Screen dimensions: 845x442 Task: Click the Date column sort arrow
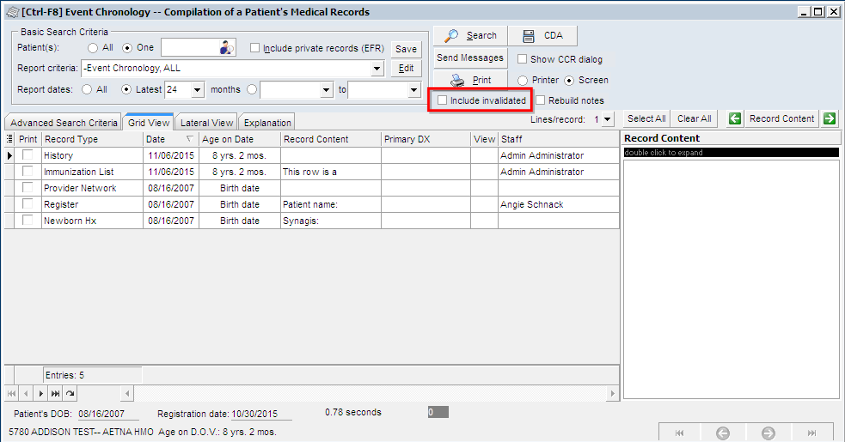[189, 139]
